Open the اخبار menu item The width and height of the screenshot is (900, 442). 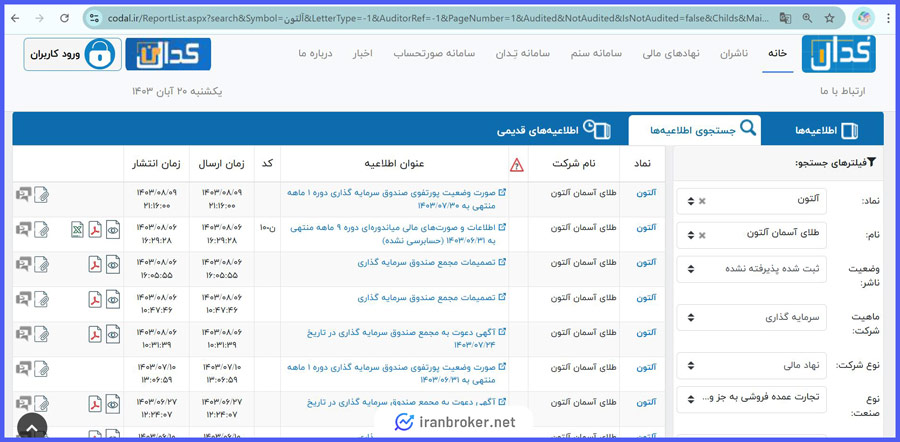(362, 53)
